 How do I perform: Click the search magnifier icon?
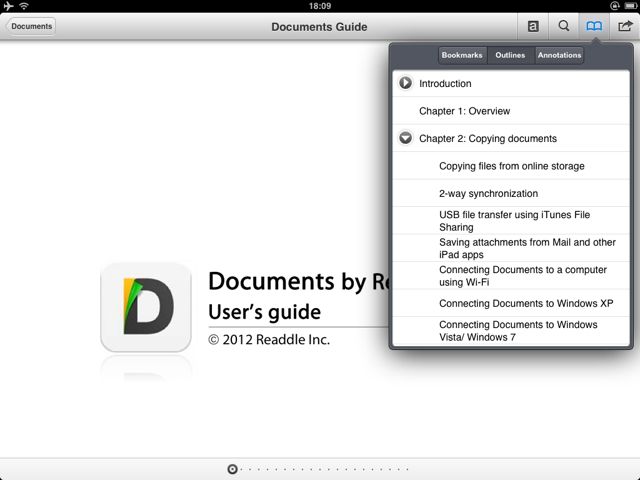[x=564, y=26]
